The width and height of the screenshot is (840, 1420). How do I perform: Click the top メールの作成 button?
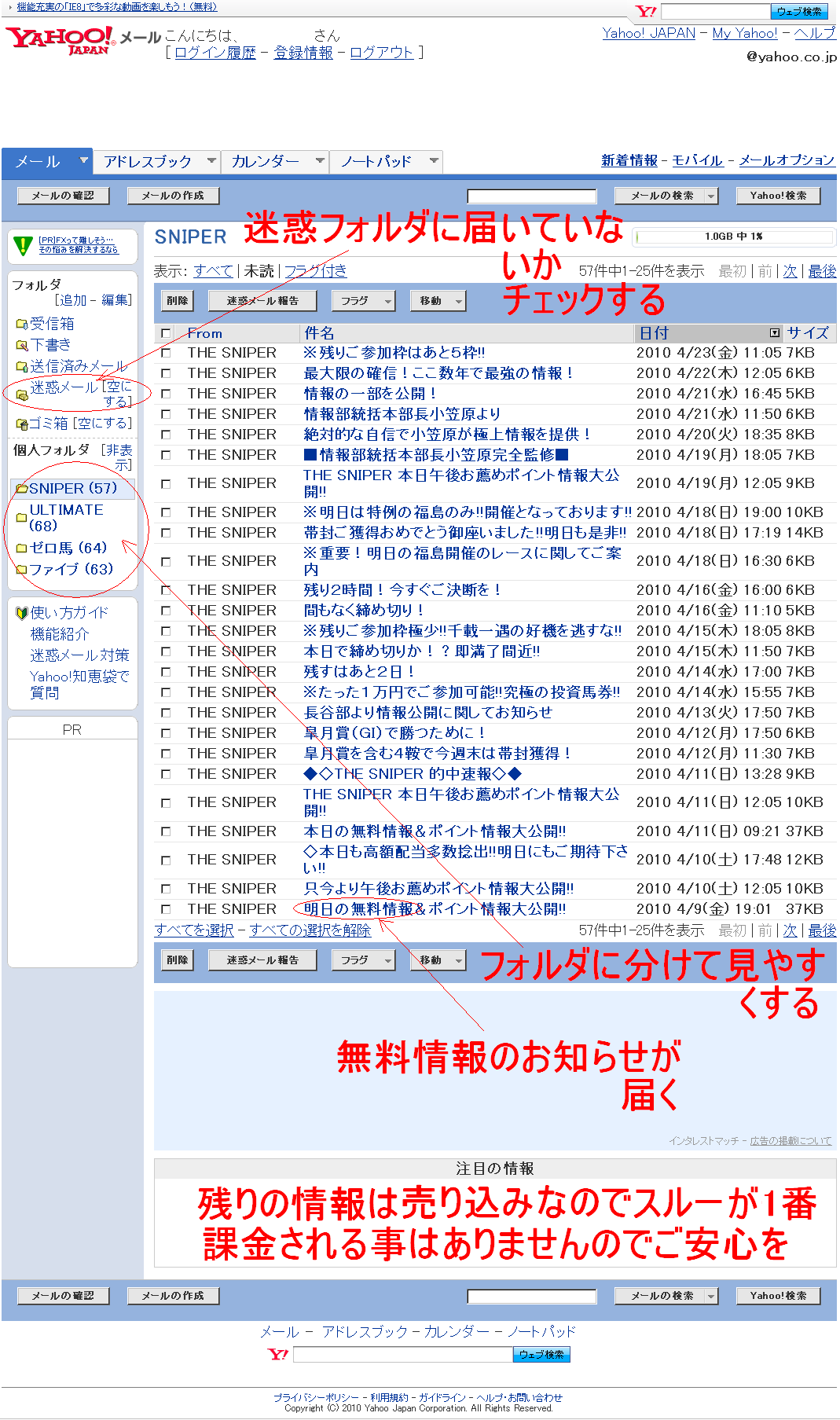coord(173,196)
